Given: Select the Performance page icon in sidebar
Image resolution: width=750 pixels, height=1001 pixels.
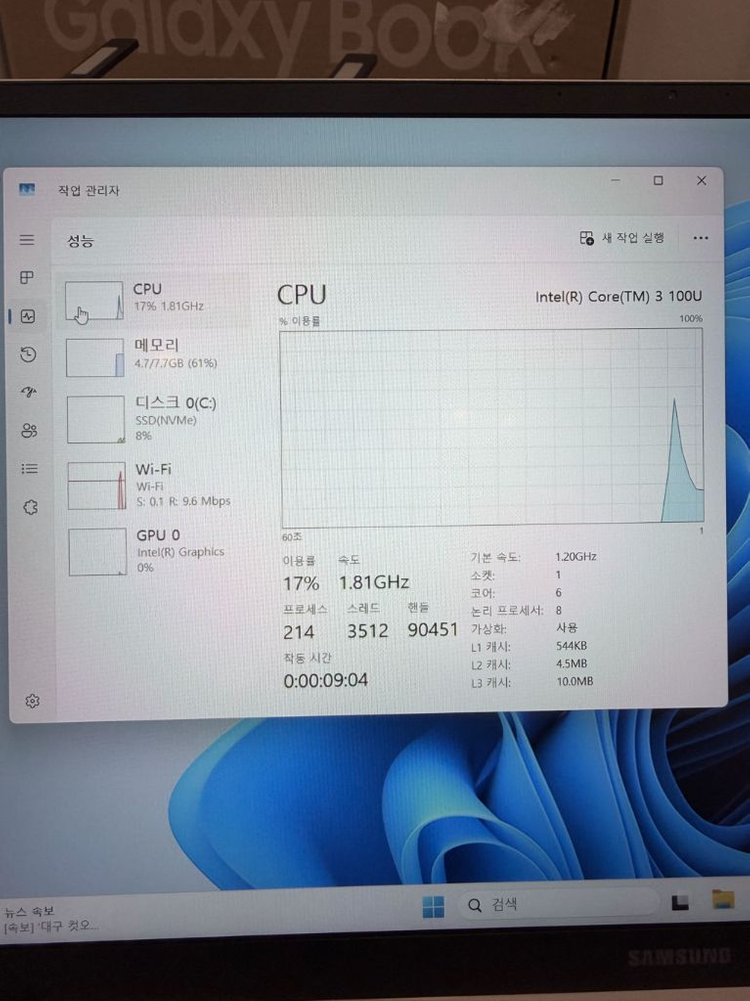Looking at the screenshot, I should click(x=27, y=316).
